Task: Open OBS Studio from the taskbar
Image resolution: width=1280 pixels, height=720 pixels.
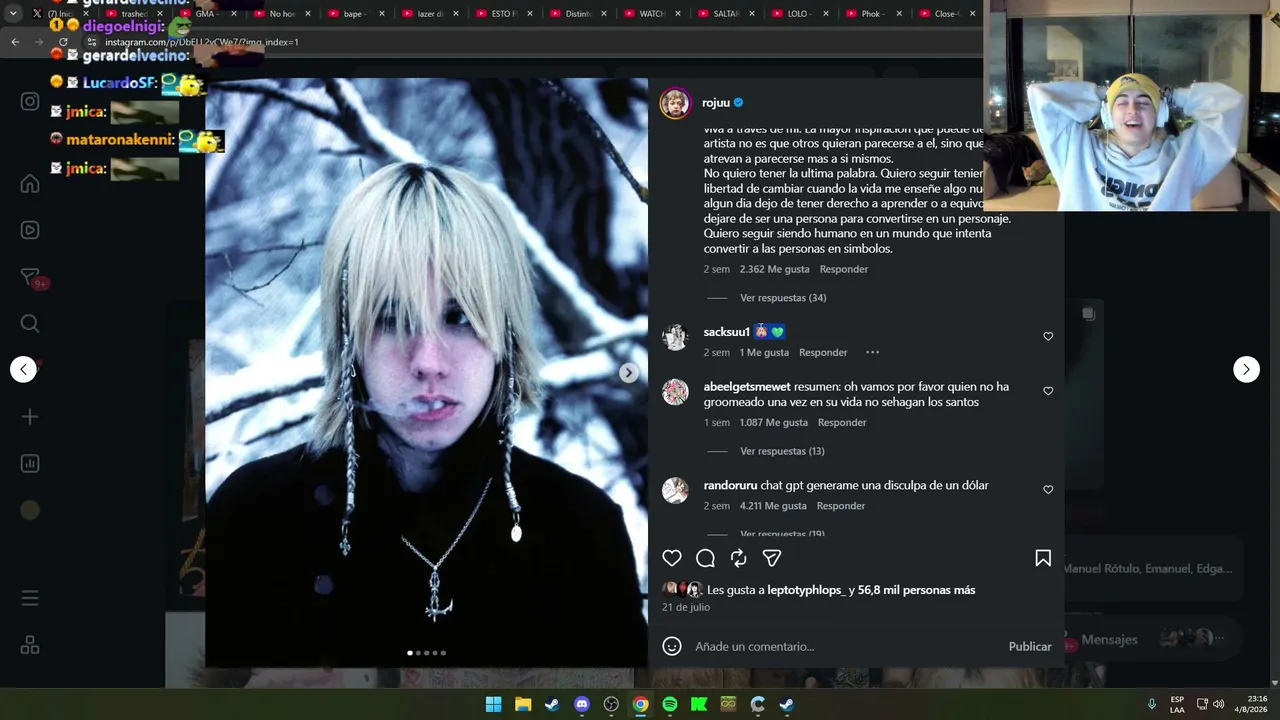Action: pos(611,704)
